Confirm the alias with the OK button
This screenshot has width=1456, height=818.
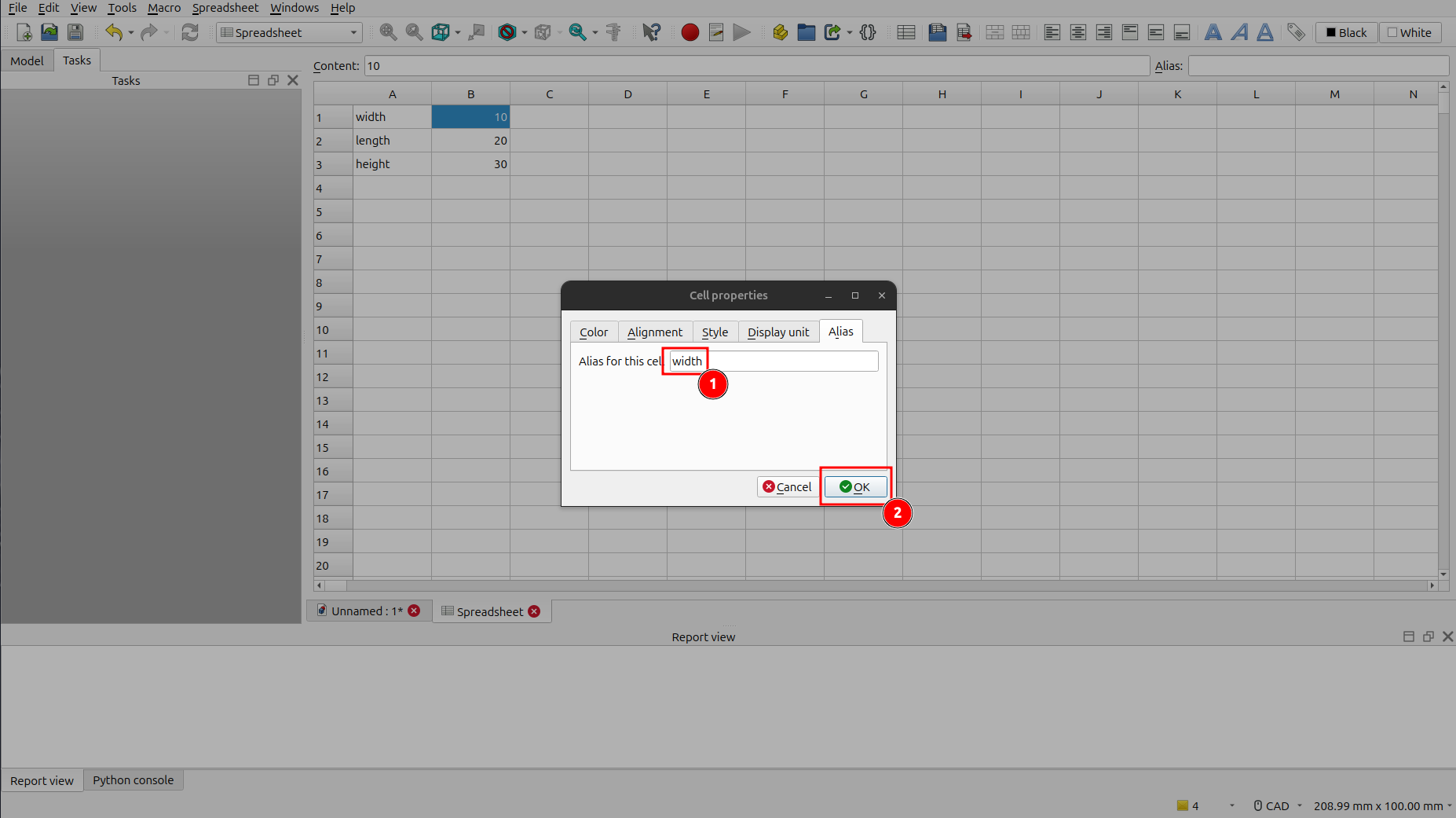coord(856,486)
